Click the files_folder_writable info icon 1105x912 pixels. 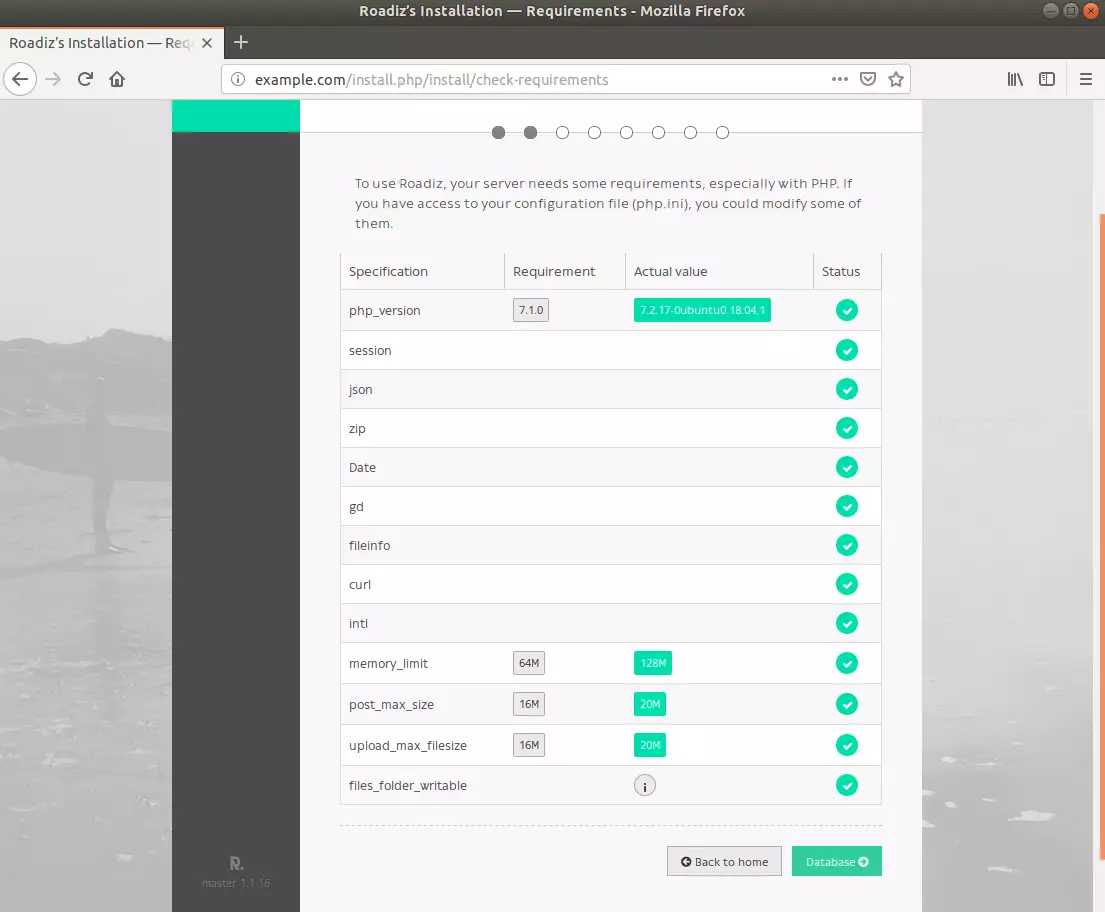pyautogui.click(x=644, y=785)
